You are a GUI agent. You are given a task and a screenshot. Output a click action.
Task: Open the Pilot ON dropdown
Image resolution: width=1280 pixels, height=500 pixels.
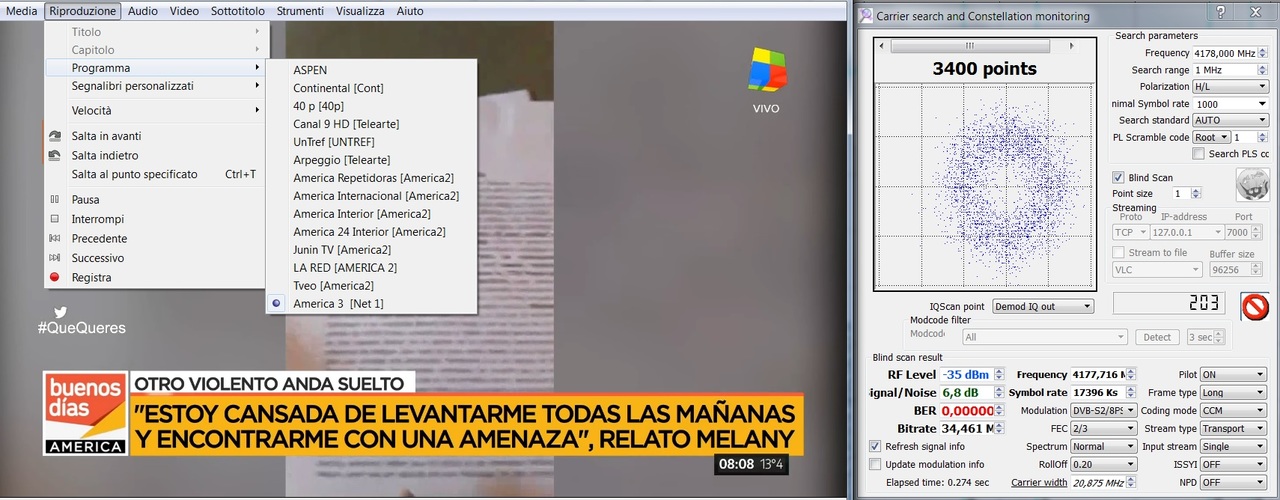coord(1232,375)
